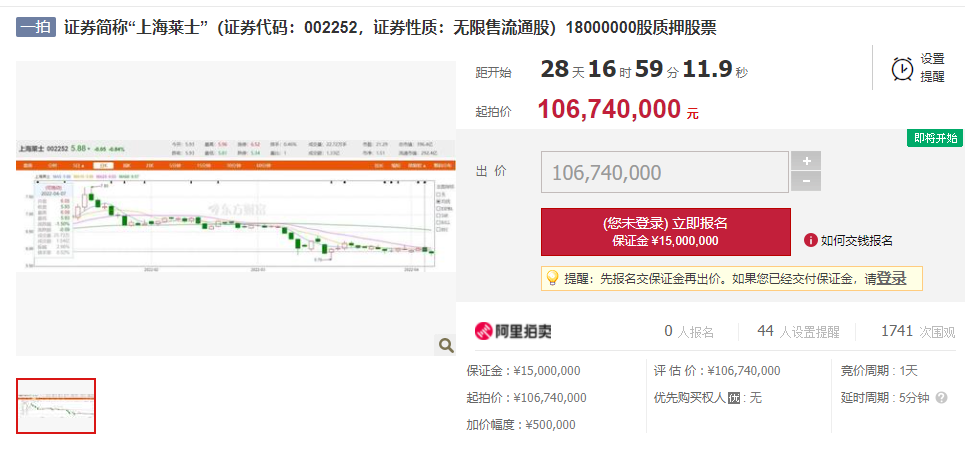Click 加价幅度 ¥500,000 detail row
Screen dimensions: 965x466
[x=521, y=425]
